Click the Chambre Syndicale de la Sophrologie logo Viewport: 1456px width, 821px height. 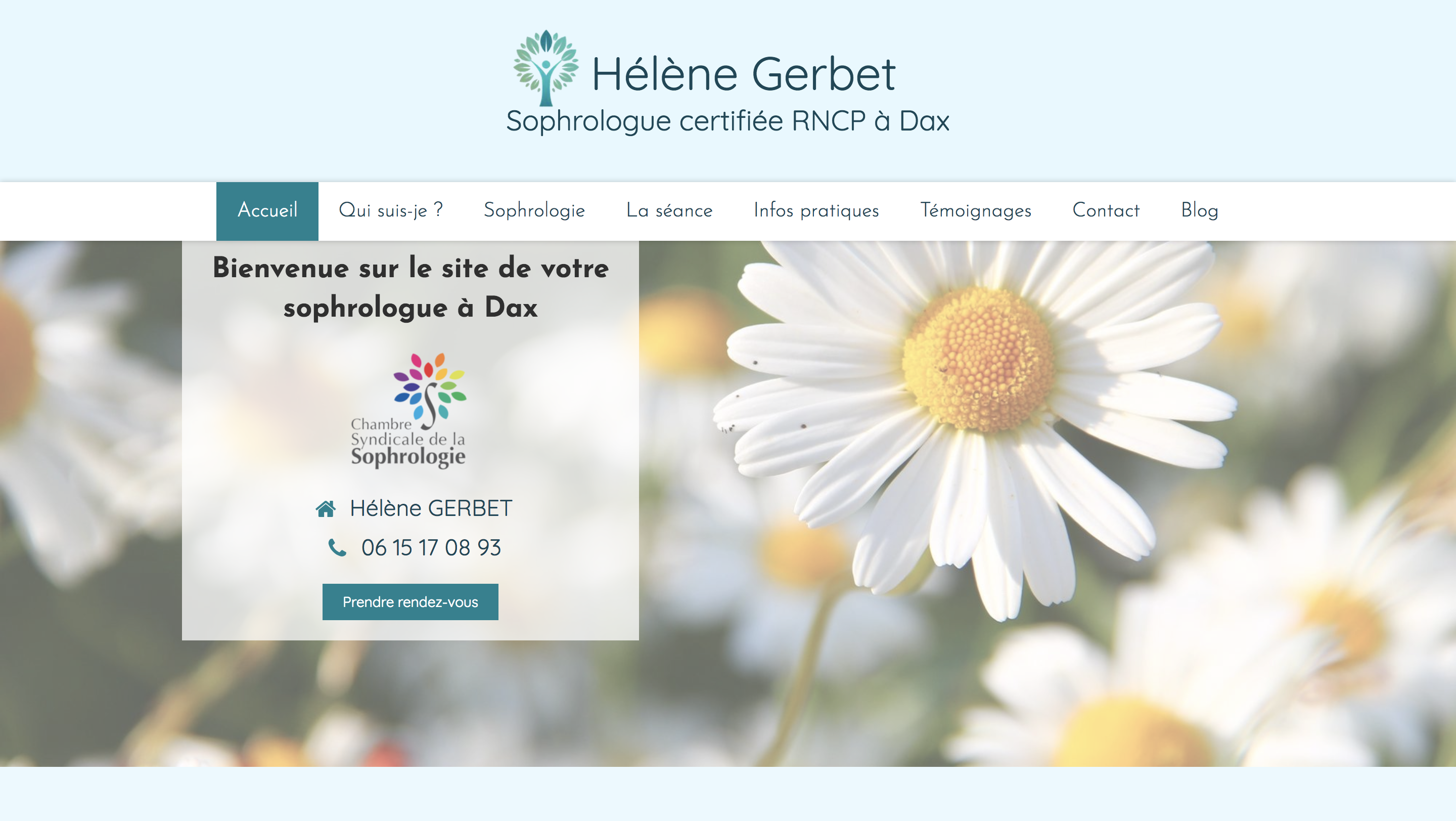click(x=408, y=411)
